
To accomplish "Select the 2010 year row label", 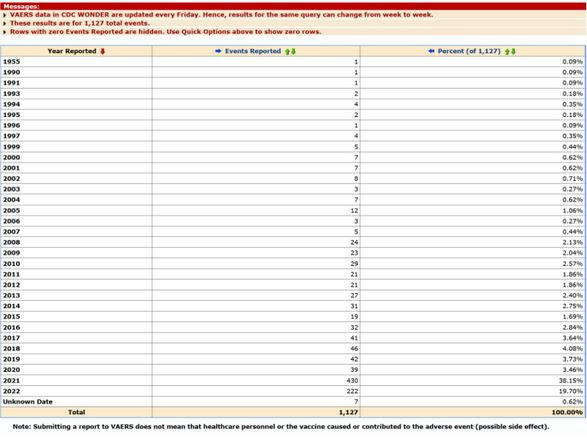I will [12, 264].
